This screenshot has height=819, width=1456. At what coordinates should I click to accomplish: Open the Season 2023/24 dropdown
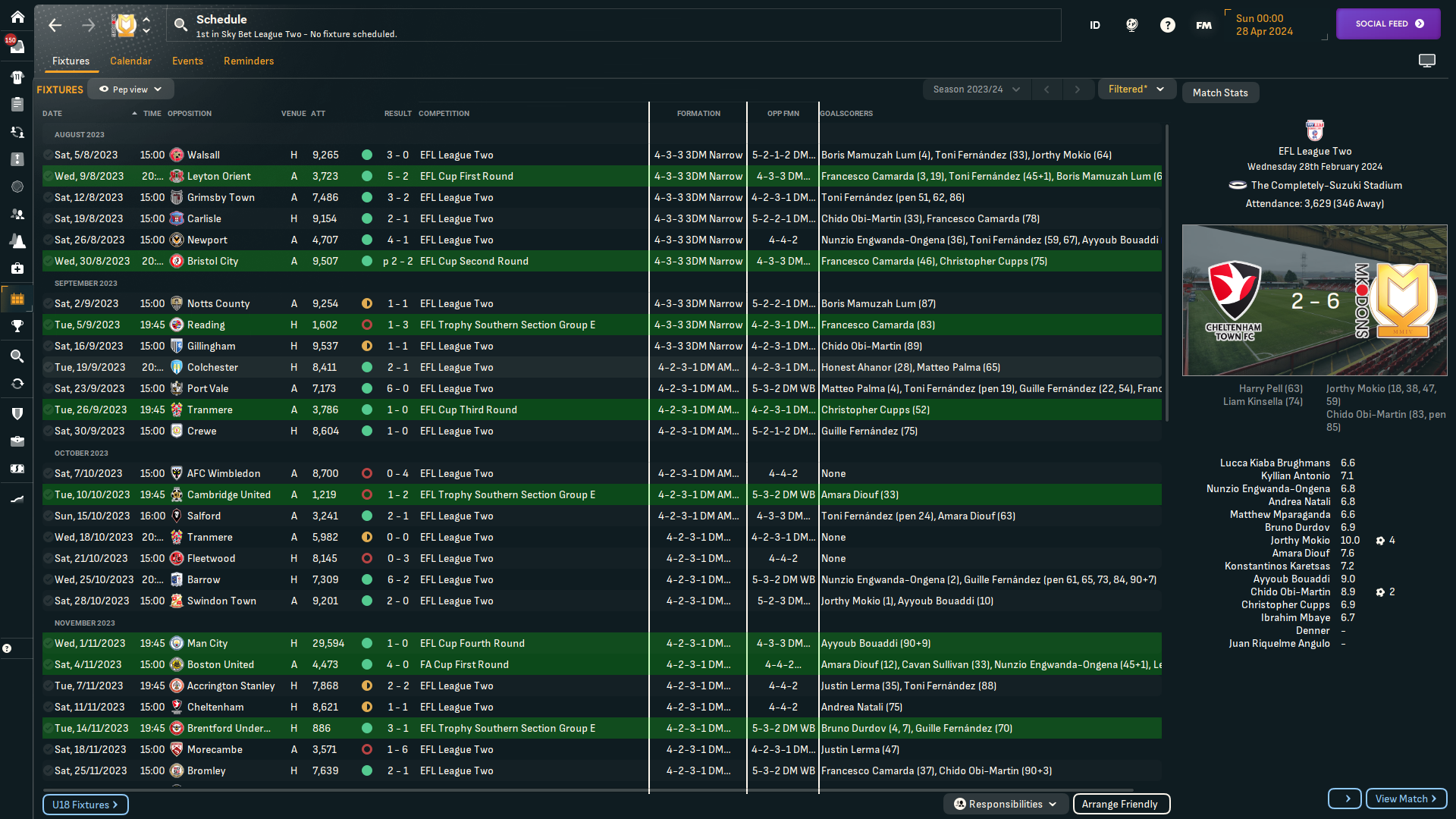click(x=976, y=89)
